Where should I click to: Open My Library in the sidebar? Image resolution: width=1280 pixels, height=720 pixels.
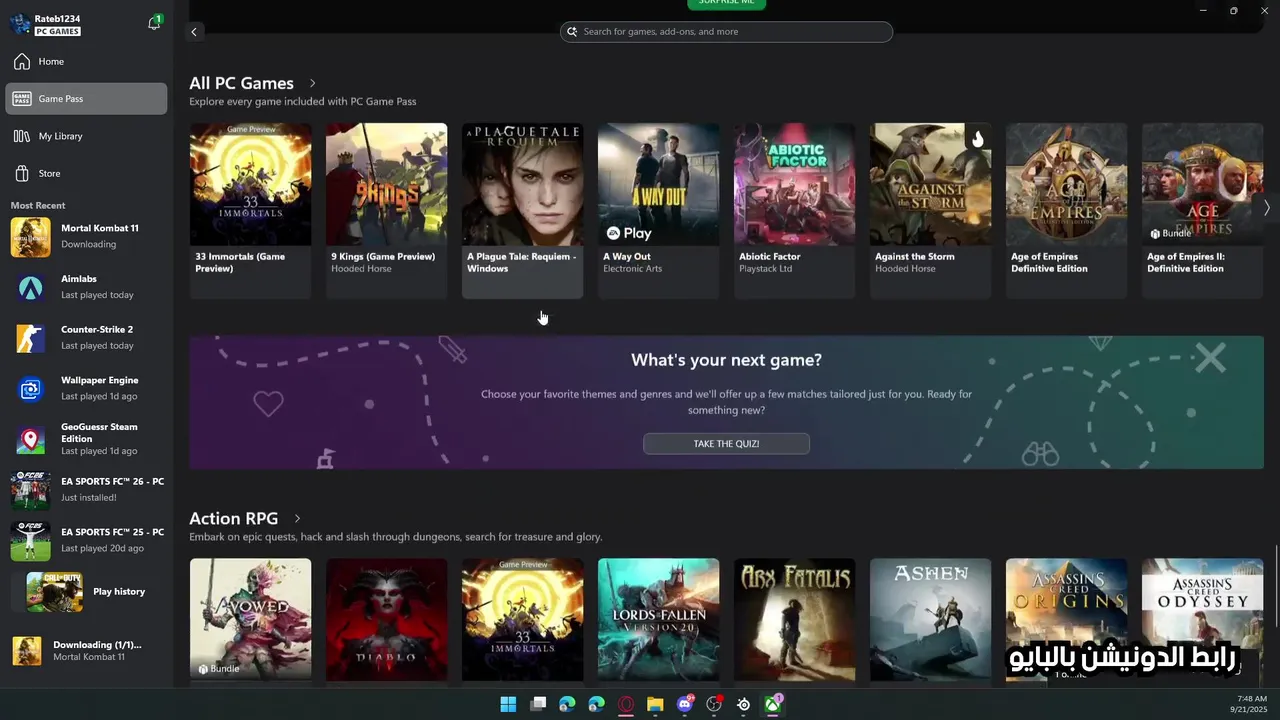click(x=87, y=136)
